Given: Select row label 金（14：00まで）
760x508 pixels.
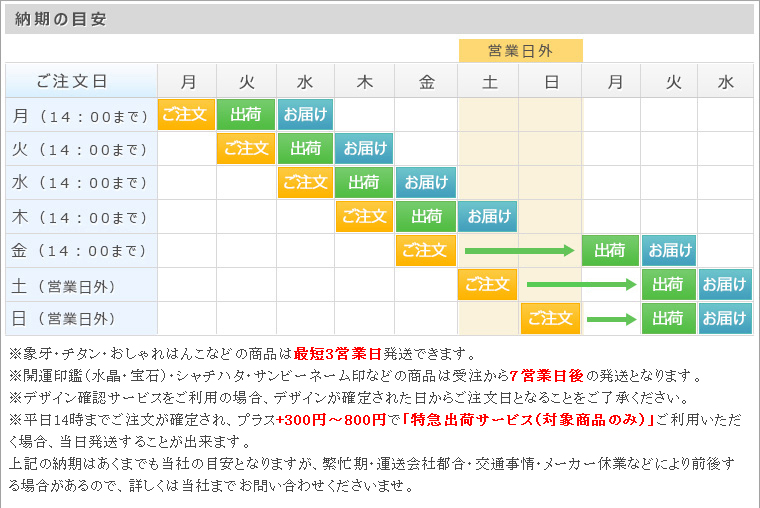Looking at the screenshot, I should [81, 251].
